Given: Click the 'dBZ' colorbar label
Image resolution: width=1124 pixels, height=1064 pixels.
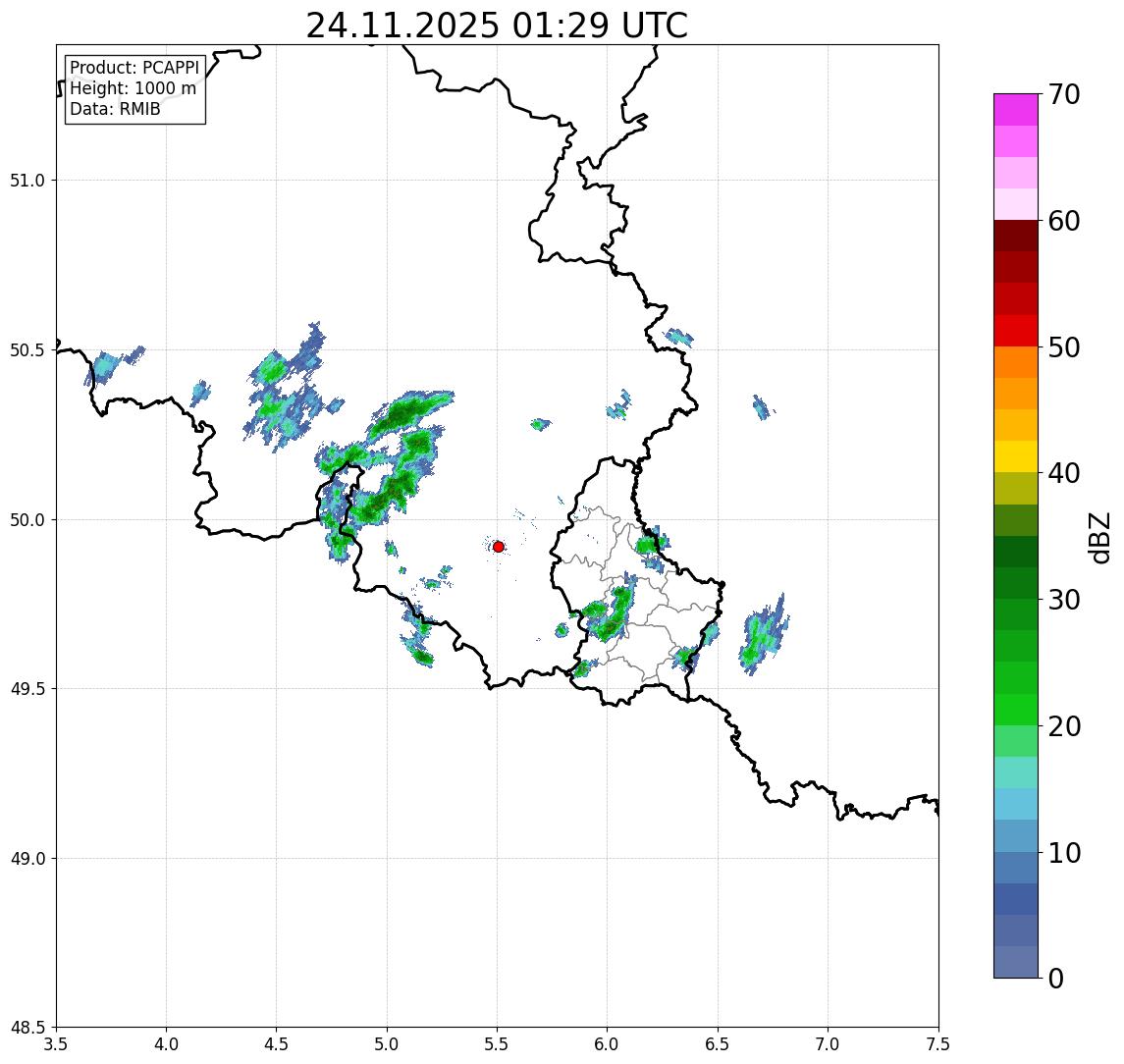Looking at the screenshot, I should [x=1098, y=537].
